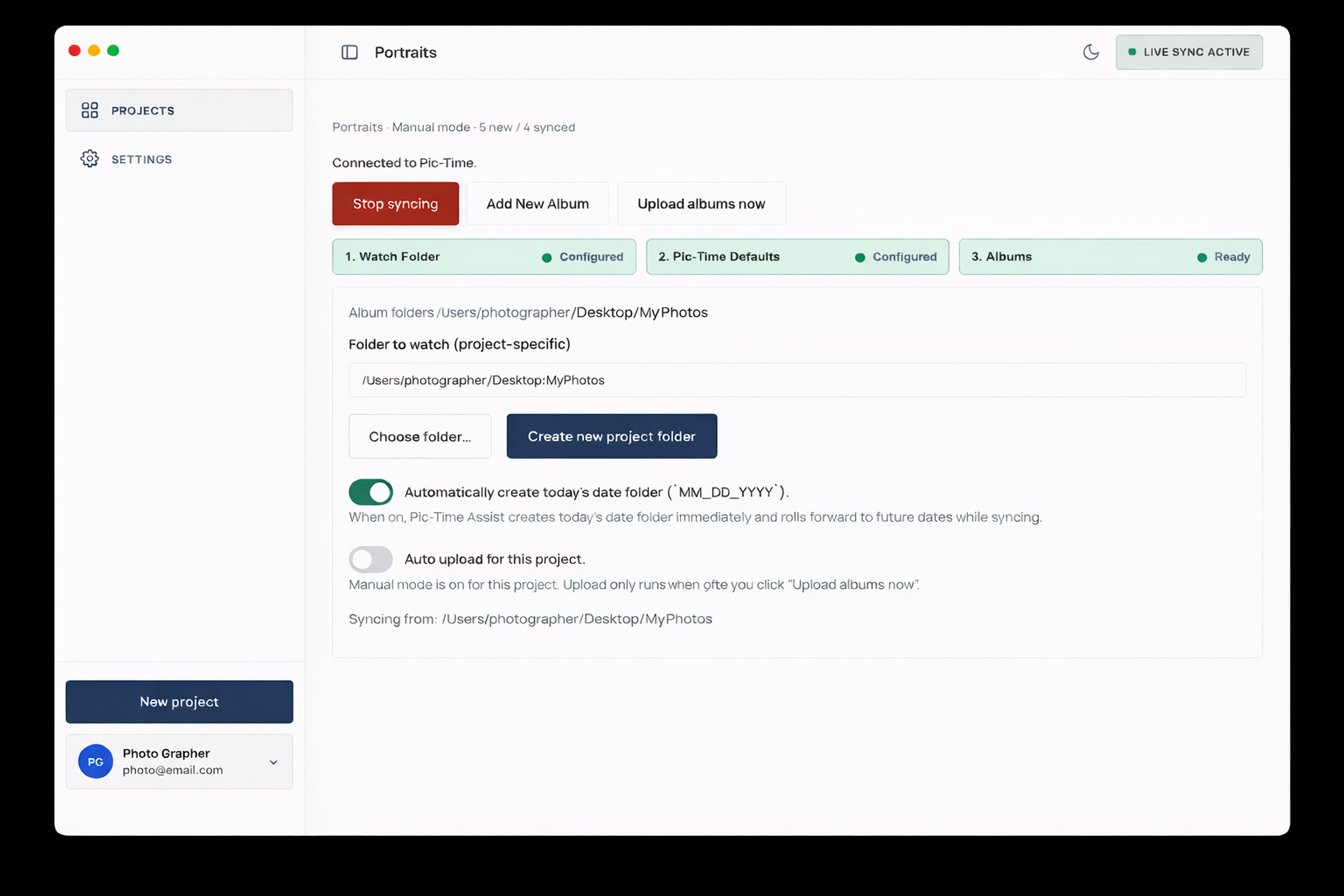
Task: Click the 'Syncing from:' path text
Action: coord(530,619)
